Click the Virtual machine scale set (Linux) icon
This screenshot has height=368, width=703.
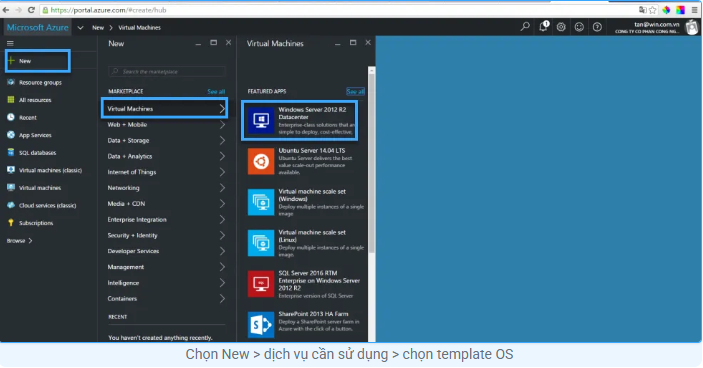click(x=261, y=243)
